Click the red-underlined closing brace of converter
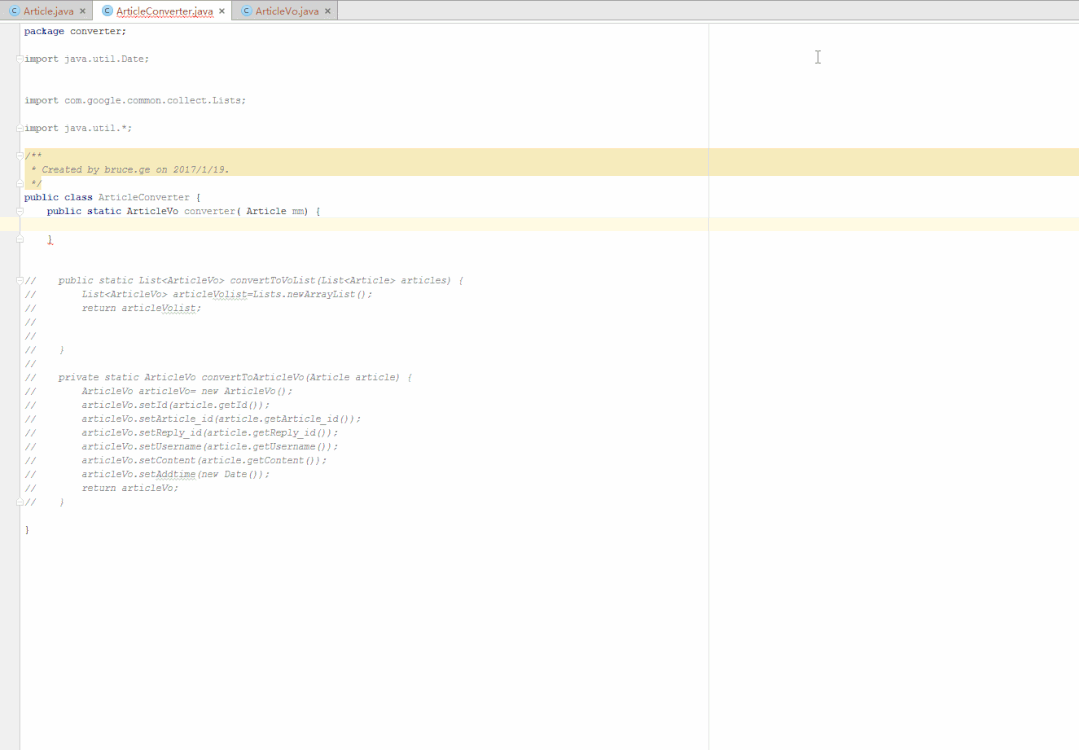The height and width of the screenshot is (750, 1079). pos(50,239)
